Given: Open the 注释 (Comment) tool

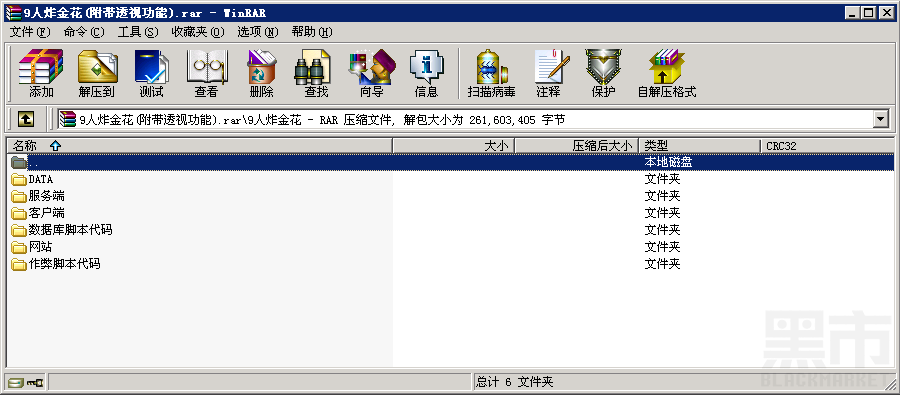Looking at the screenshot, I should (x=552, y=73).
